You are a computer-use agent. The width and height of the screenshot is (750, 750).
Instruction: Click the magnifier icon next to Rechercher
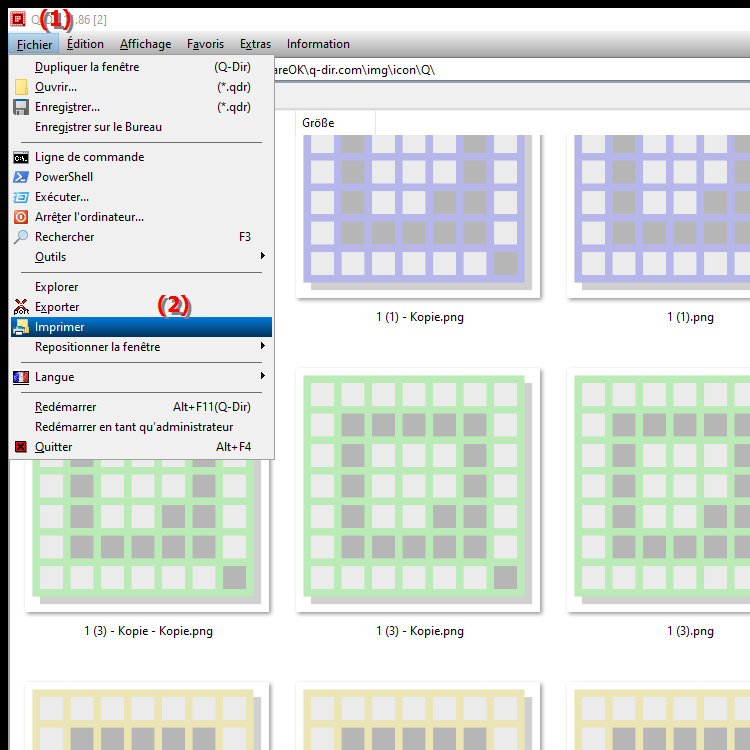[21, 237]
